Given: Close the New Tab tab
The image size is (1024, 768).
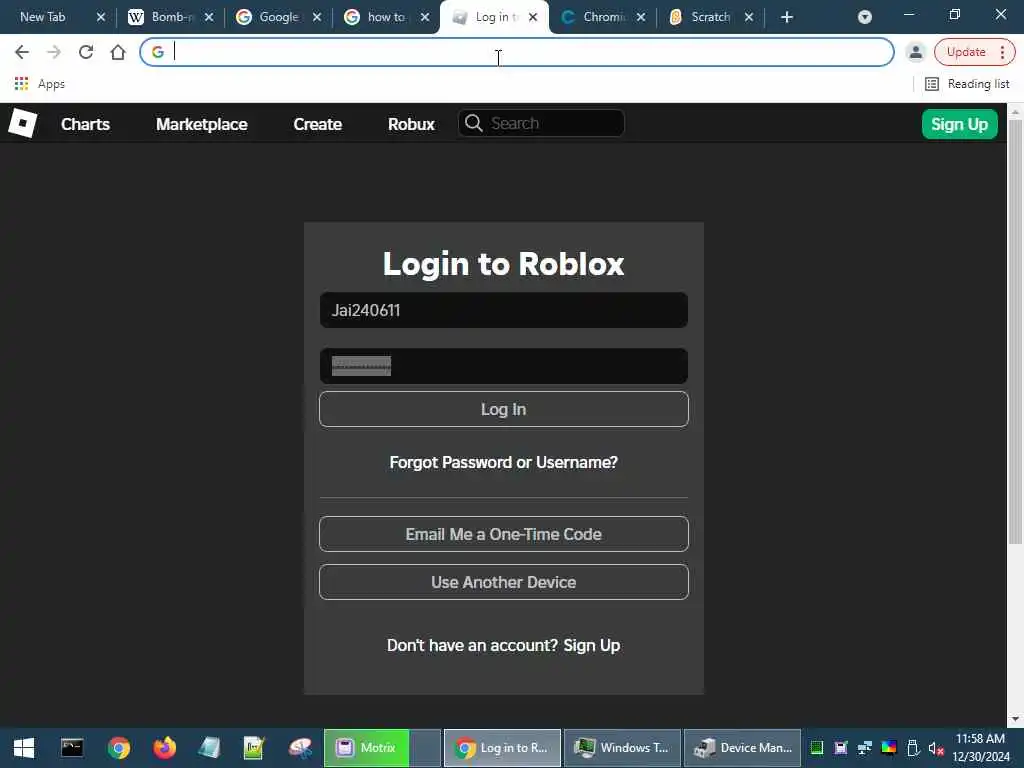Looking at the screenshot, I should point(101,17).
